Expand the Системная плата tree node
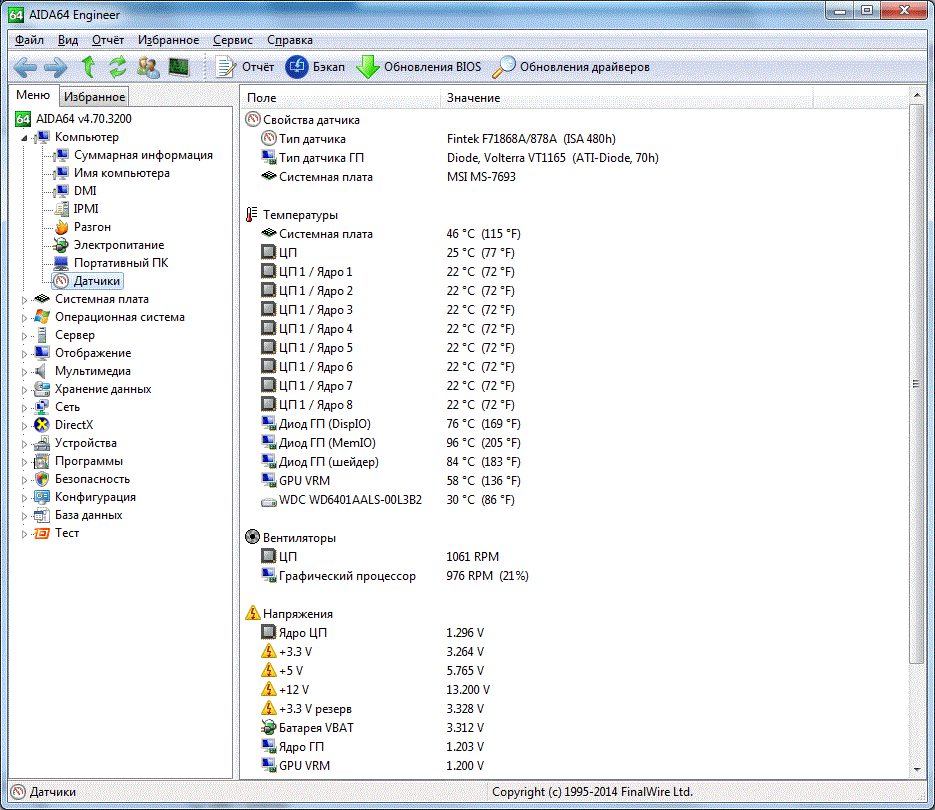This screenshot has height=810, width=935. tap(24, 300)
